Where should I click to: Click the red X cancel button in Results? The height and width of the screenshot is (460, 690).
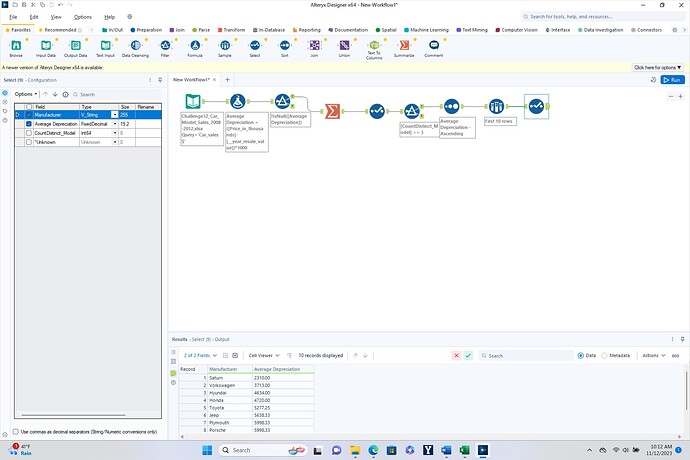point(456,356)
